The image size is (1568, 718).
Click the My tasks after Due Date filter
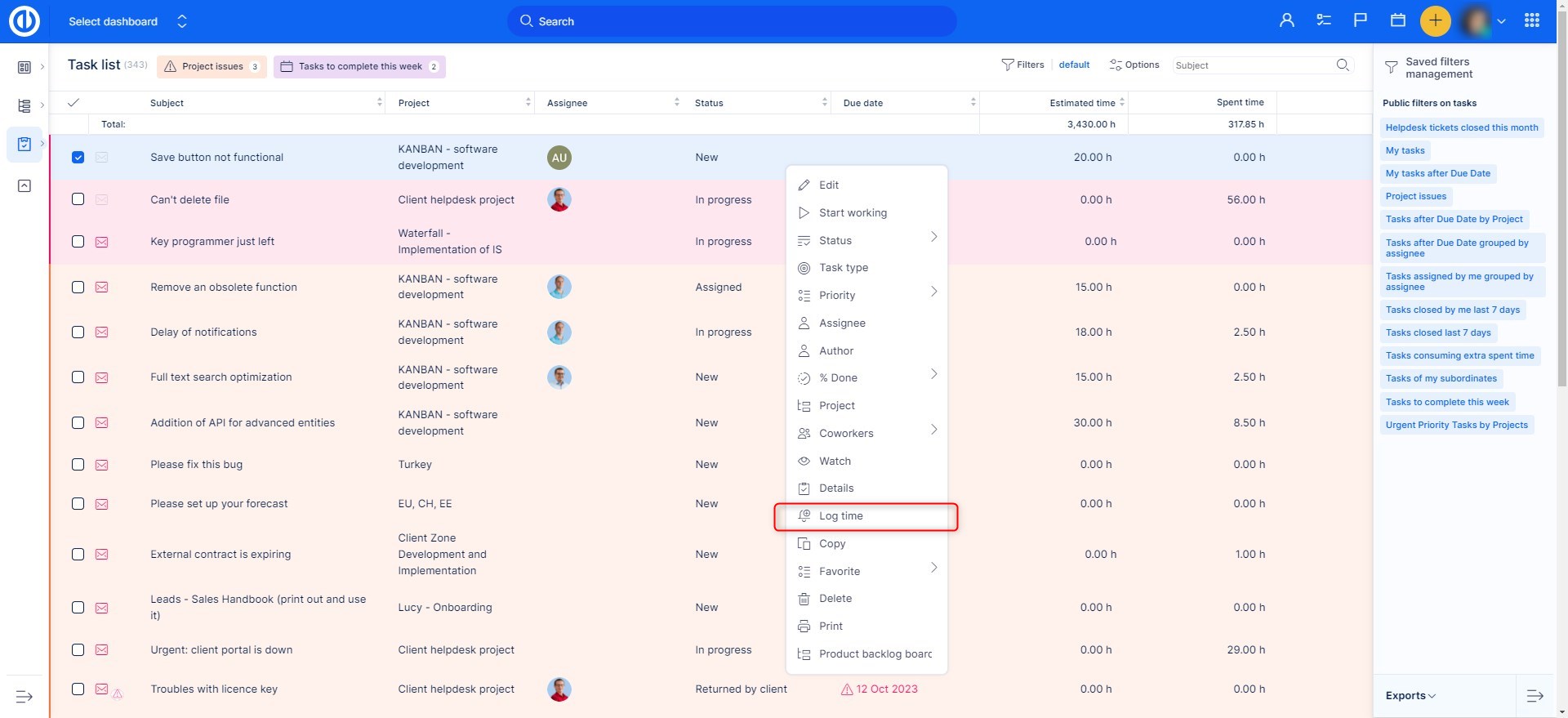[x=1437, y=173]
